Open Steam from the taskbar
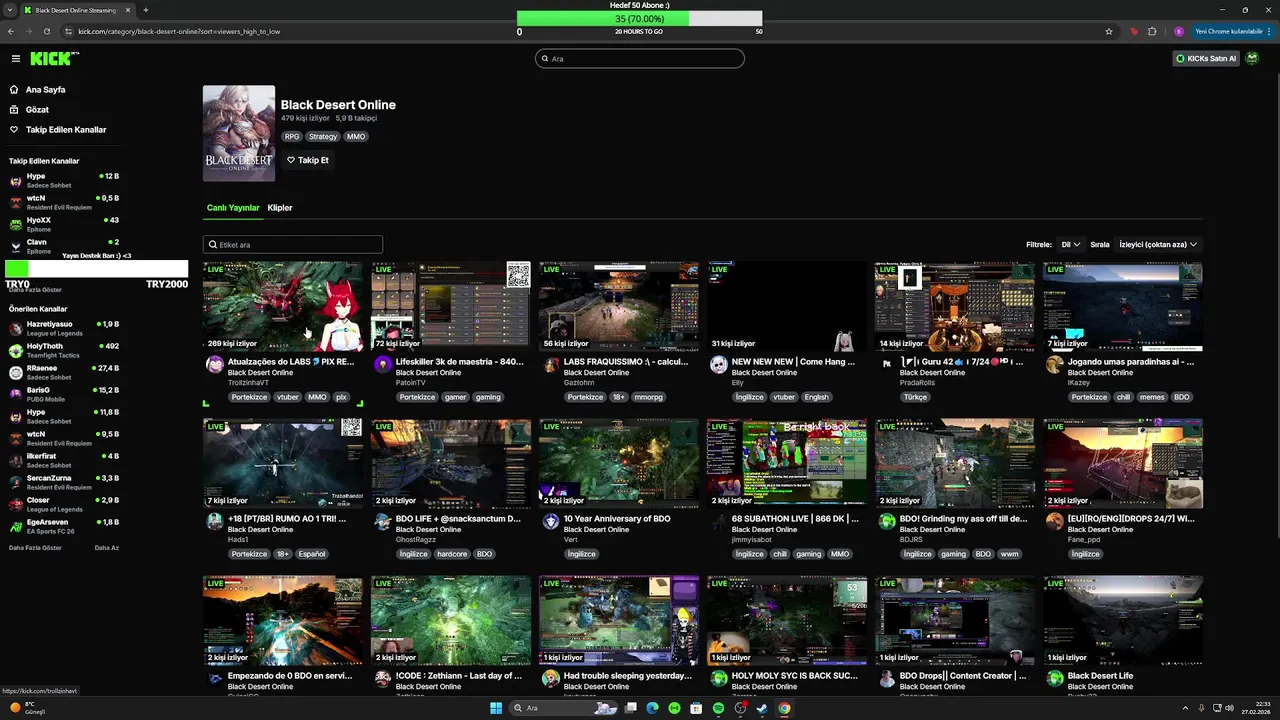The height and width of the screenshot is (720, 1280). (762, 708)
